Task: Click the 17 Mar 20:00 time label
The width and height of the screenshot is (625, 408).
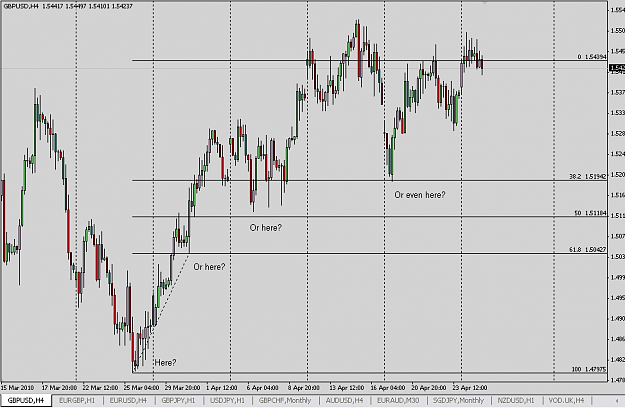Action: pos(59,388)
